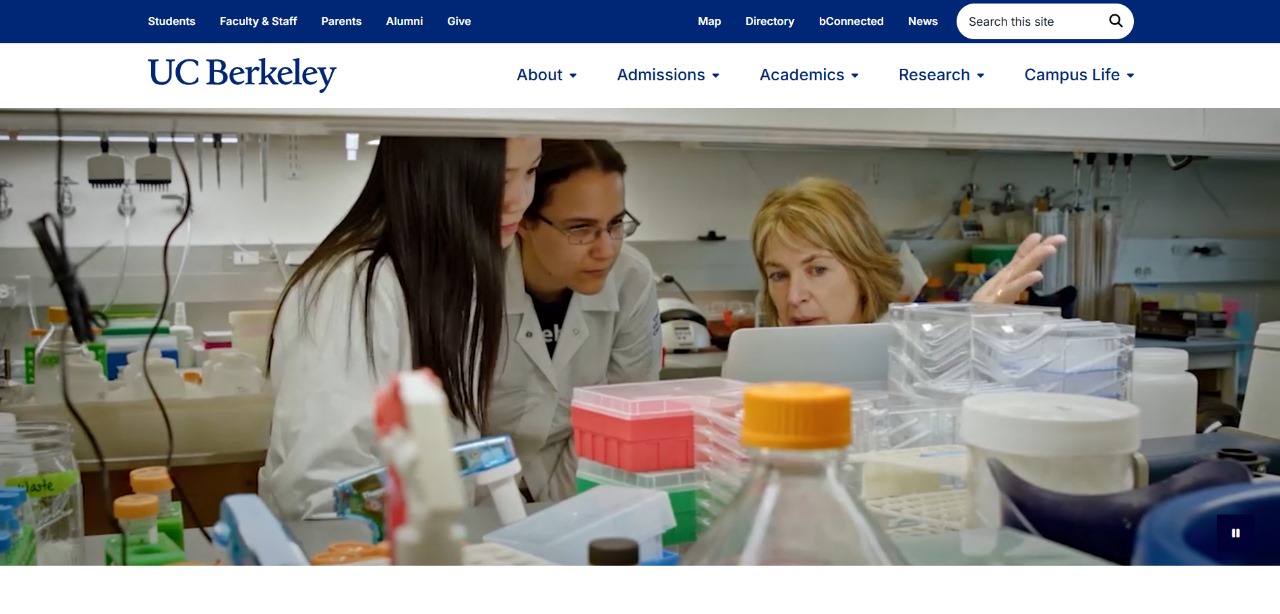Pause the hero background video
The height and width of the screenshot is (614, 1280).
(1236, 533)
